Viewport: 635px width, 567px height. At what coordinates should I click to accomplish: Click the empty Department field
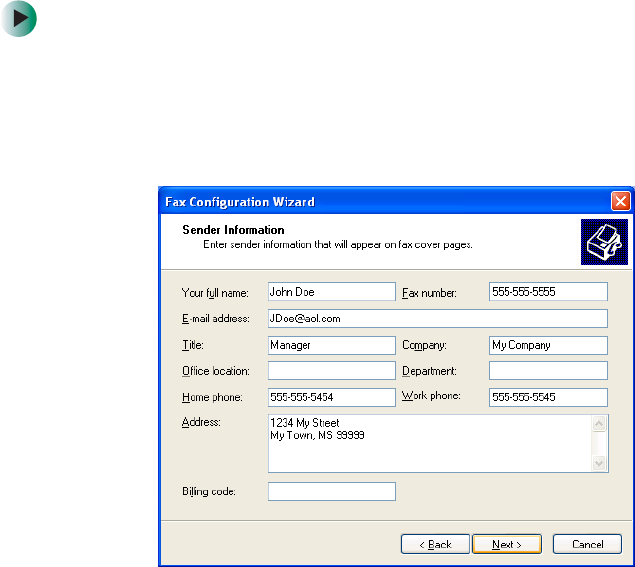[548, 371]
